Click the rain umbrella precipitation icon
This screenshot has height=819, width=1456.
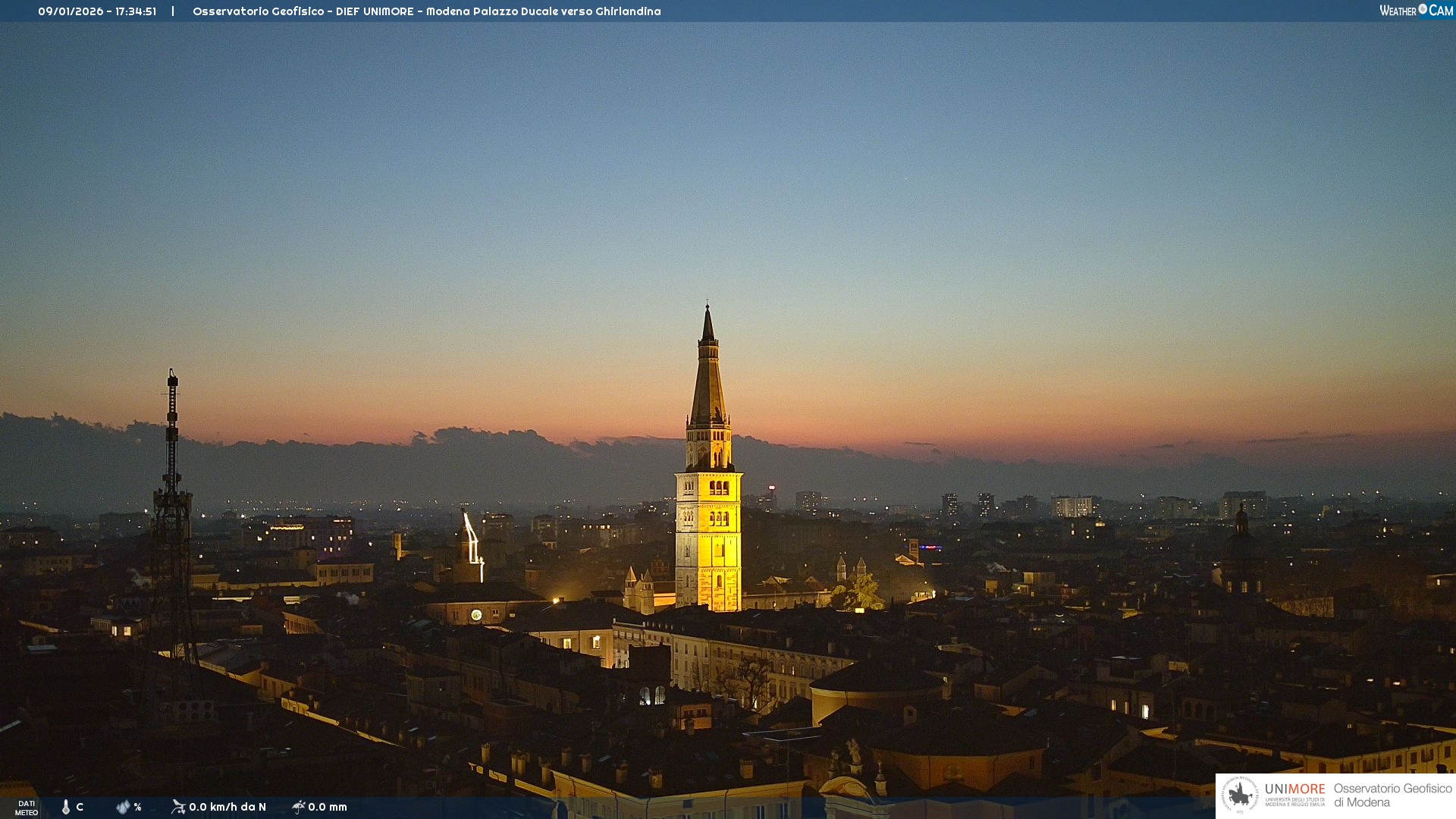coord(299,807)
